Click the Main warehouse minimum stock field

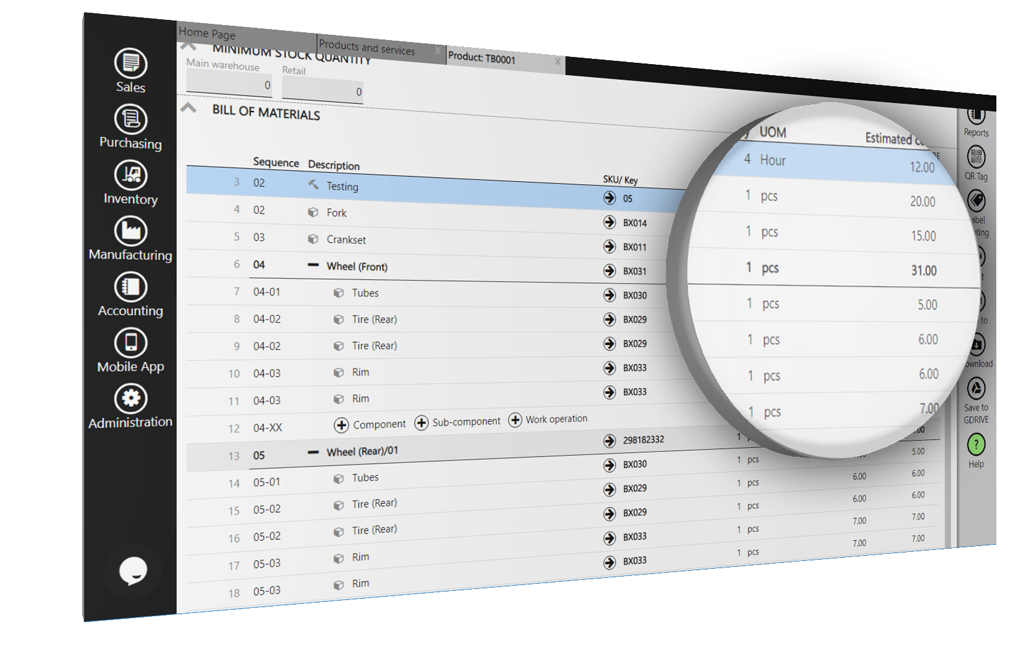(x=229, y=85)
